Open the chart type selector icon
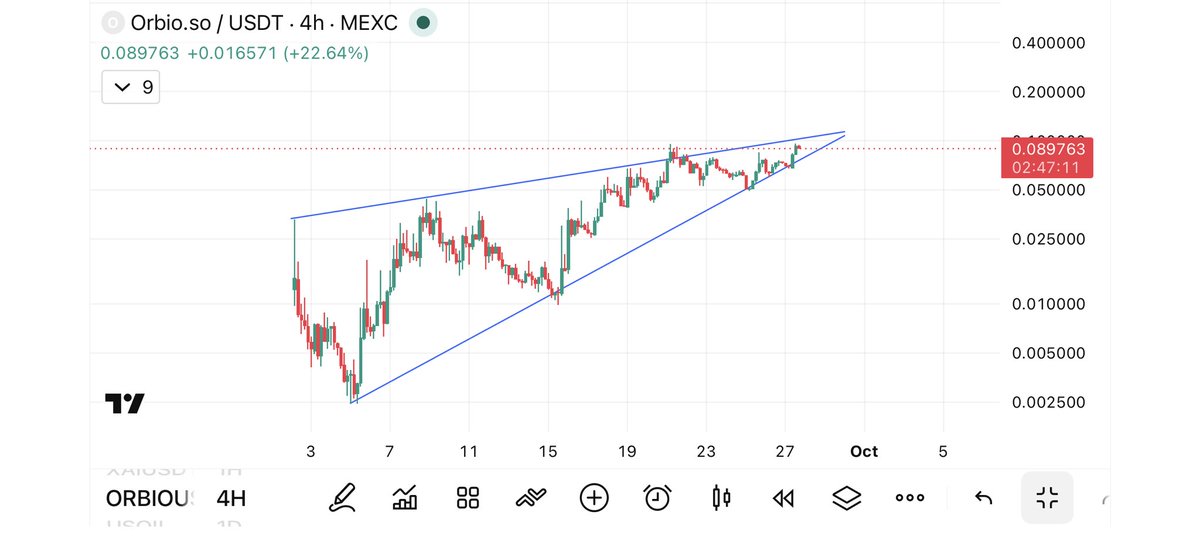Viewport: 1200px width, 553px height. [x=405, y=497]
